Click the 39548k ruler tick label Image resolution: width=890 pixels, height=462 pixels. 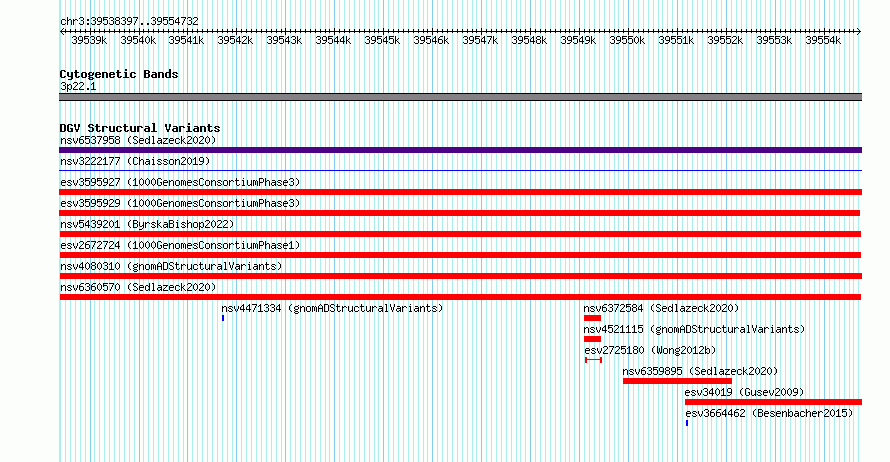(529, 40)
